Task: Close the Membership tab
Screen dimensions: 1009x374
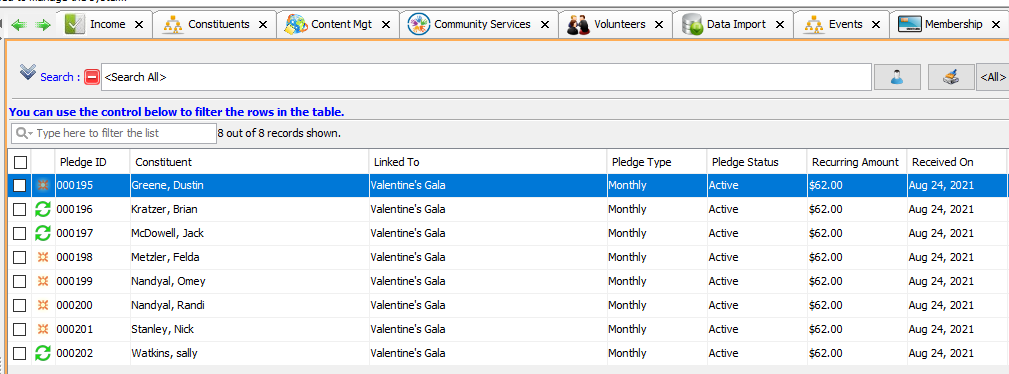Action: [x=996, y=24]
